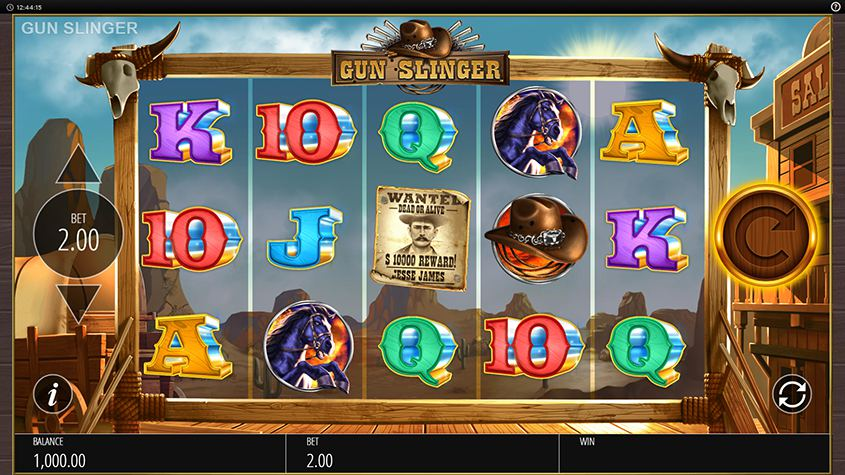Select the cowboy hat symbol on reel four
This screenshot has height=475, width=845.
click(536, 238)
